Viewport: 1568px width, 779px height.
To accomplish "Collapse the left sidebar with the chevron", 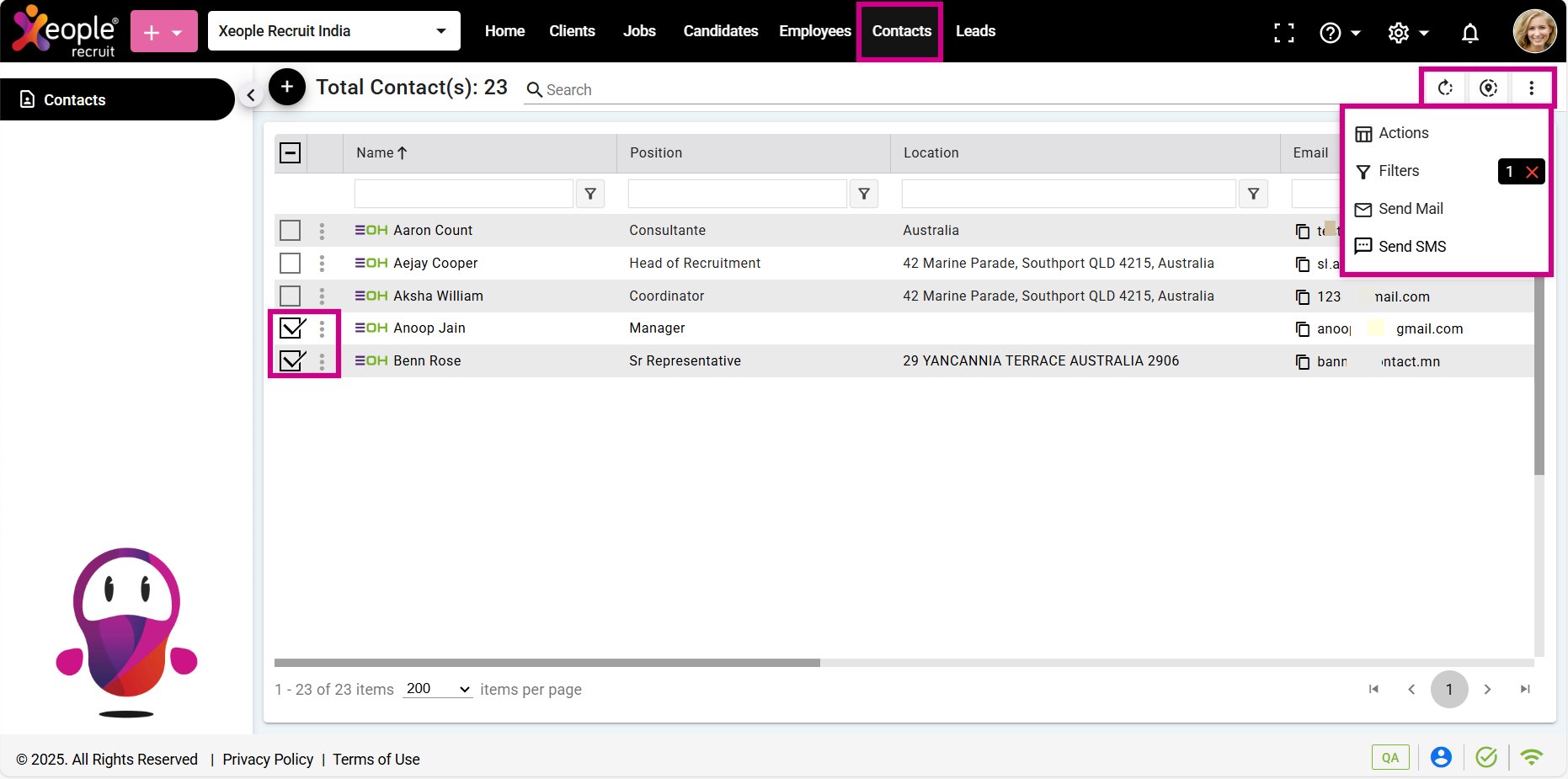I will click(250, 95).
